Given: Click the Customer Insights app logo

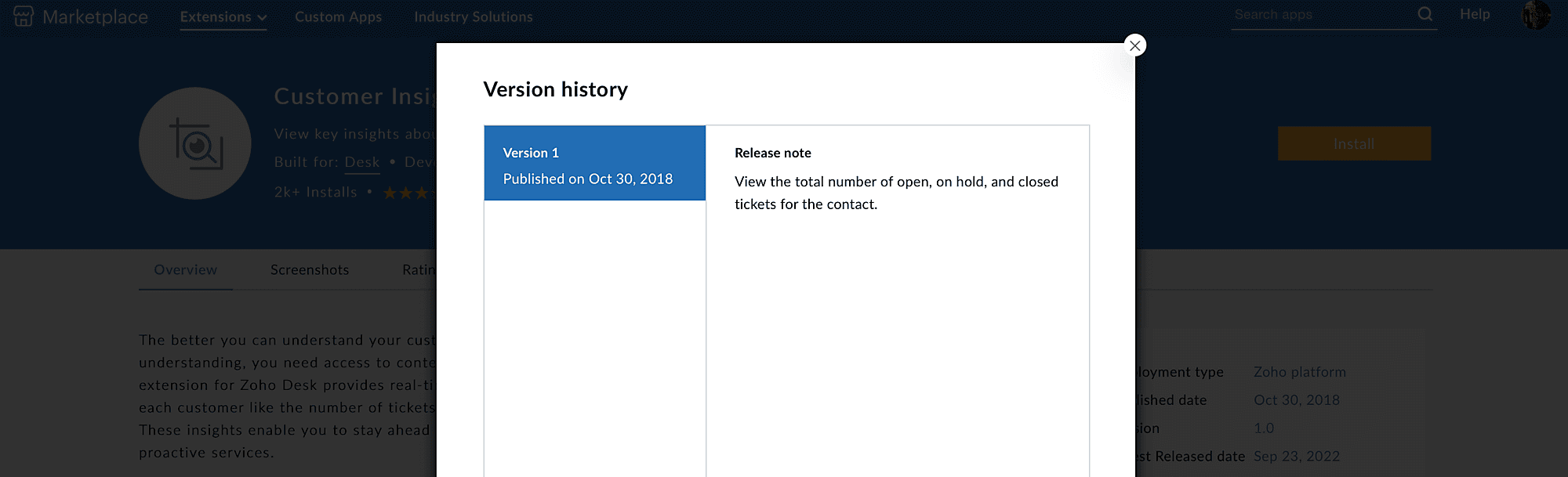Looking at the screenshot, I should coord(195,143).
